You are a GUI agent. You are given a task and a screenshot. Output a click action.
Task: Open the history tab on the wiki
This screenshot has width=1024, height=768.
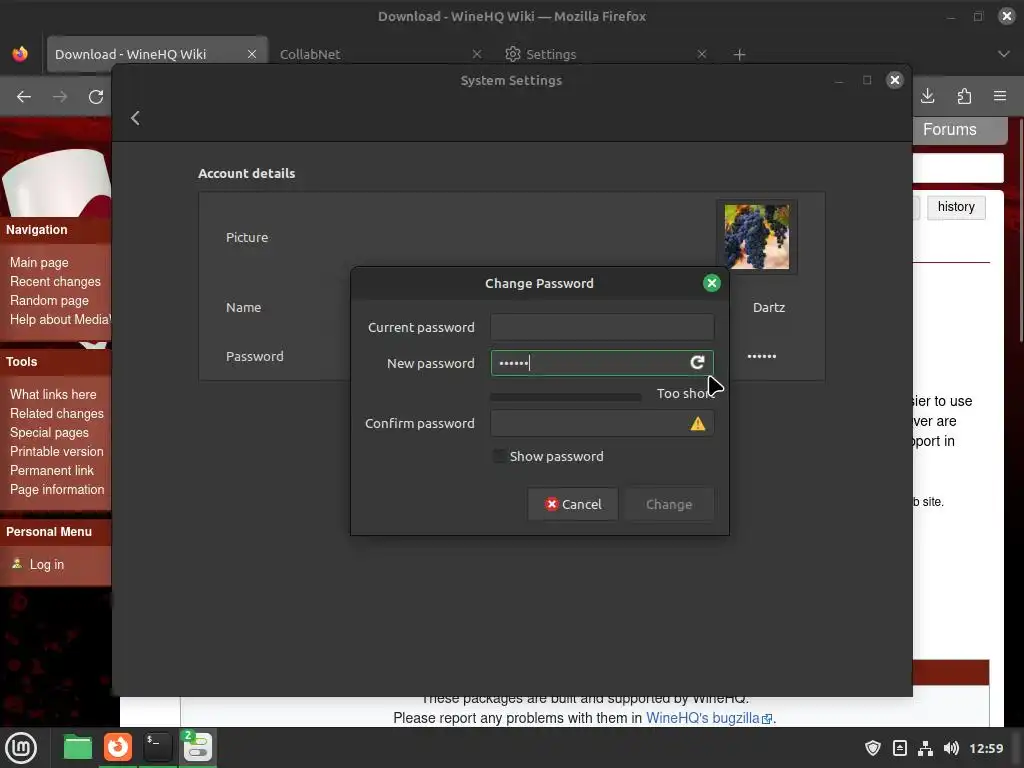[x=956, y=207]
